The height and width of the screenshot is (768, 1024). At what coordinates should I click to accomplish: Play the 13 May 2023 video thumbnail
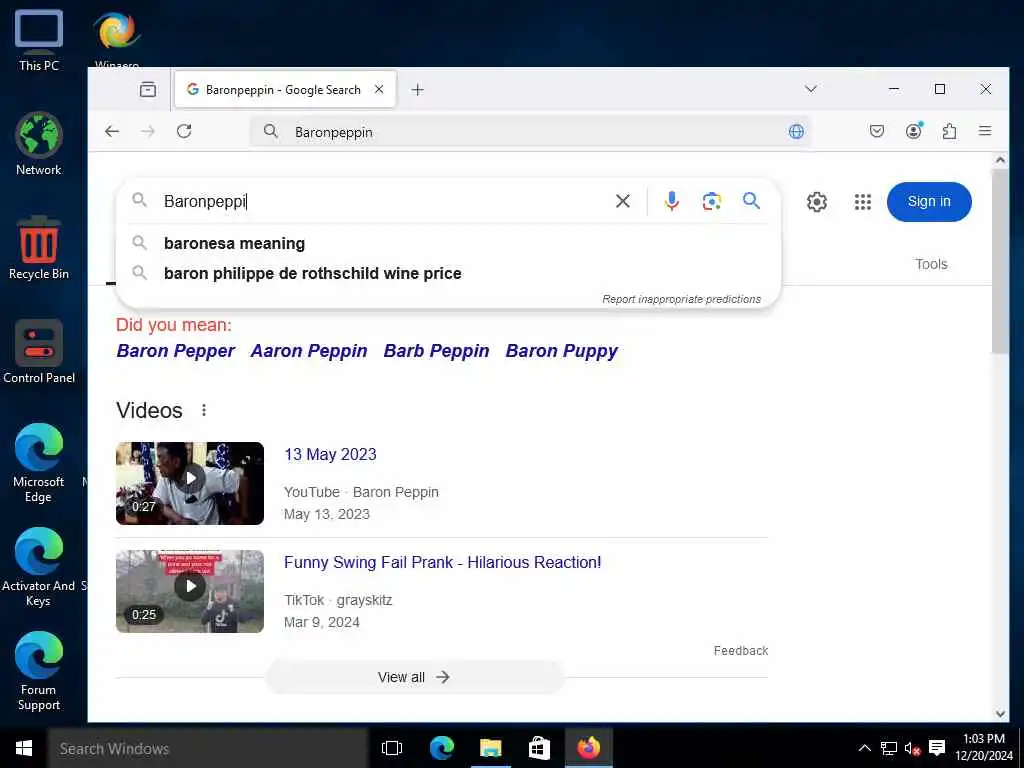190,483
